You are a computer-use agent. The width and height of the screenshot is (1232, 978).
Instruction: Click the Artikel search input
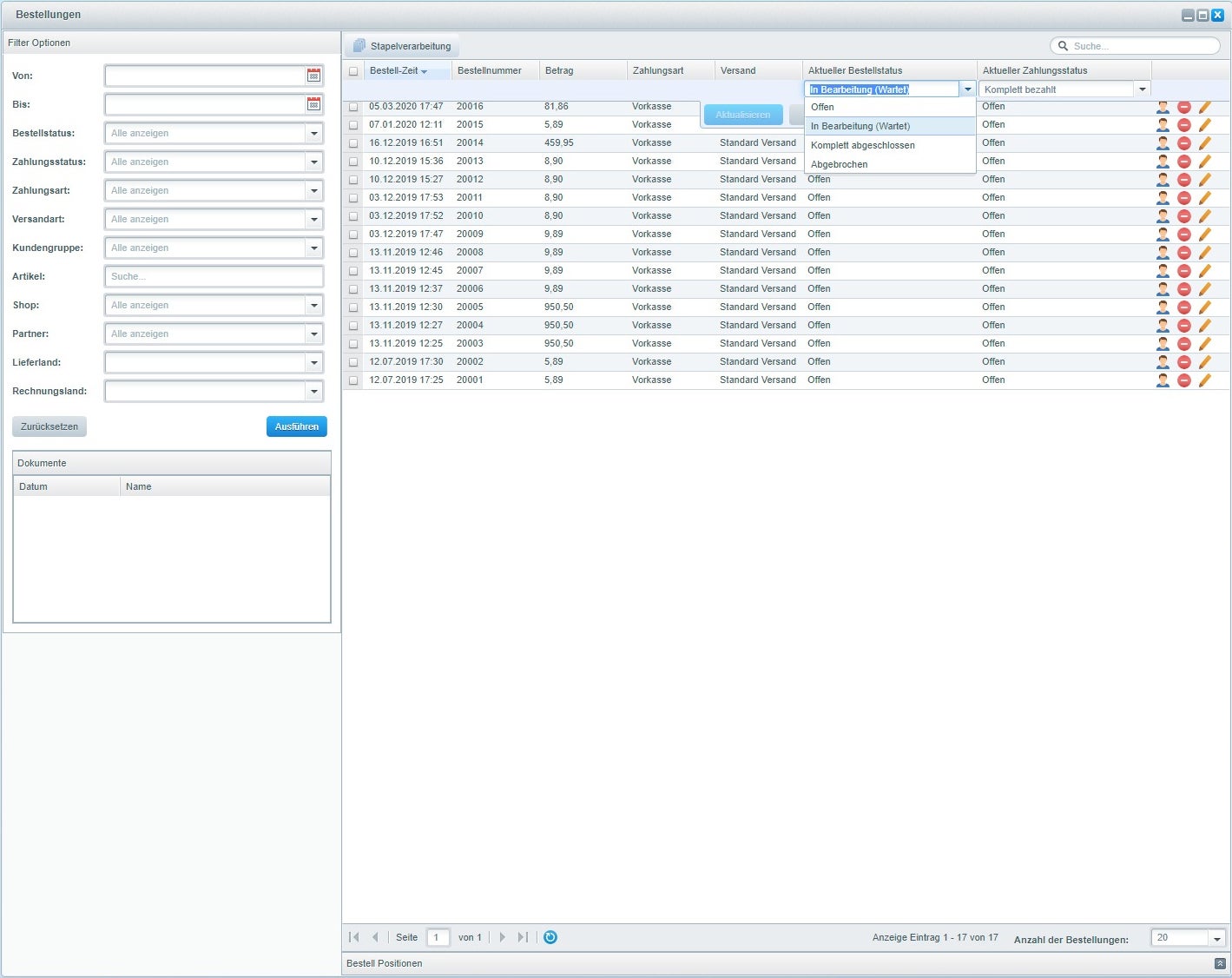[214, 277]
